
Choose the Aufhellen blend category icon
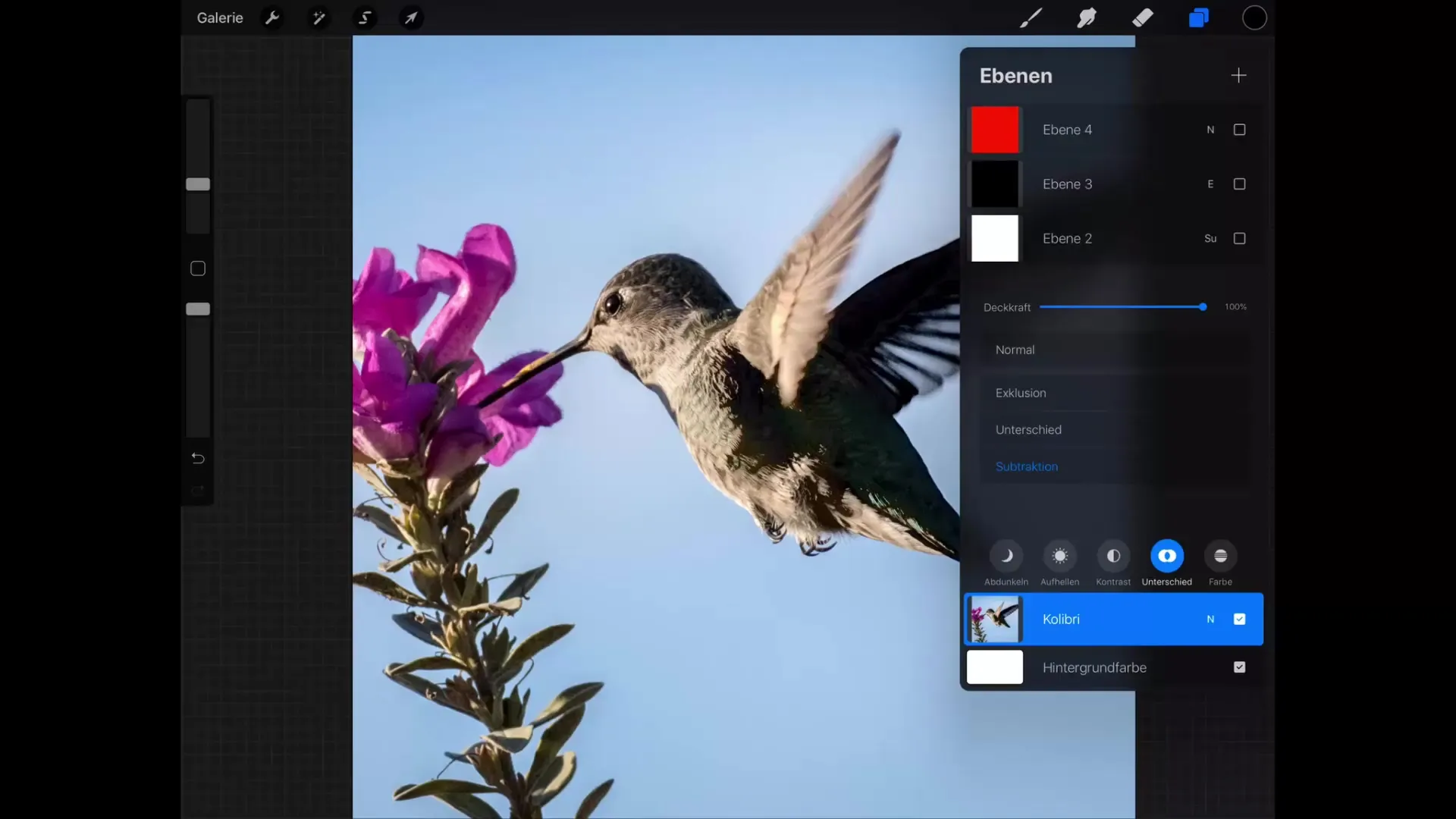tap(1060, 556)
